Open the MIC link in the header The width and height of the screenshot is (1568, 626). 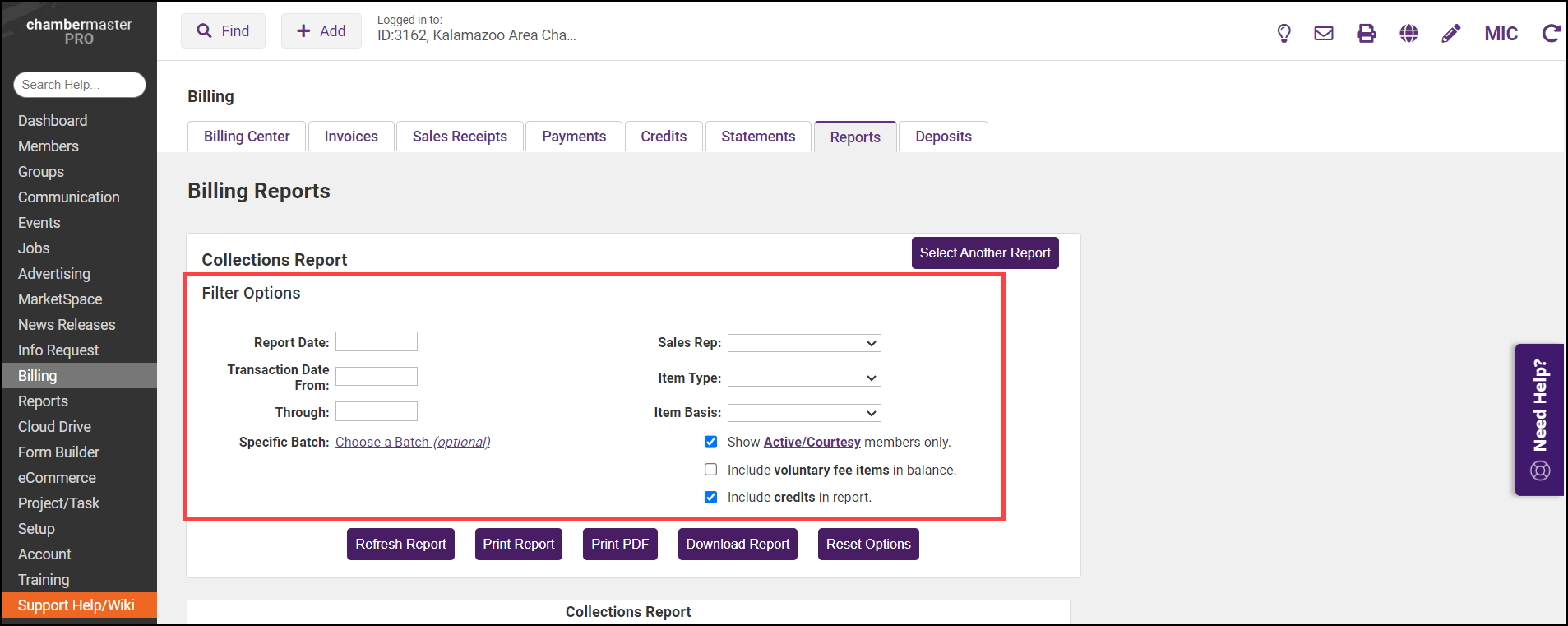(x=1501, y=34)
